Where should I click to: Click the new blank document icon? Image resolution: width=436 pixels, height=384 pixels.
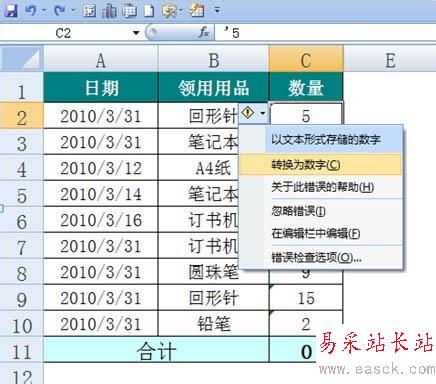click(x=149, y=11)
